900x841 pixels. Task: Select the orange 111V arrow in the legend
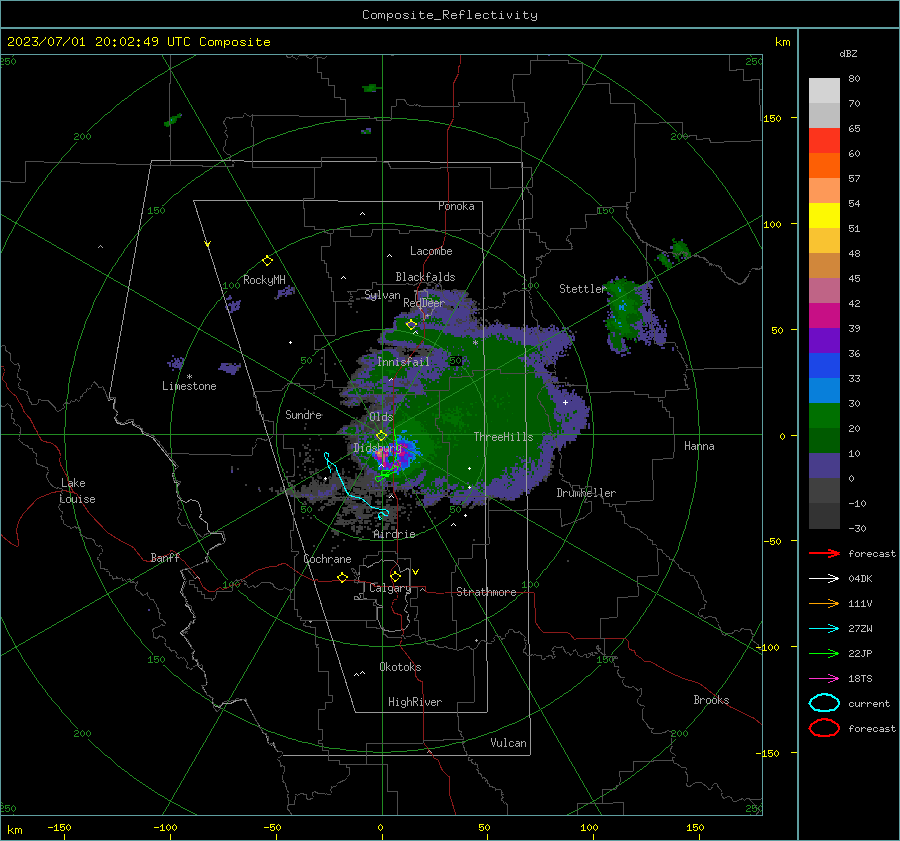coord(824,603)
